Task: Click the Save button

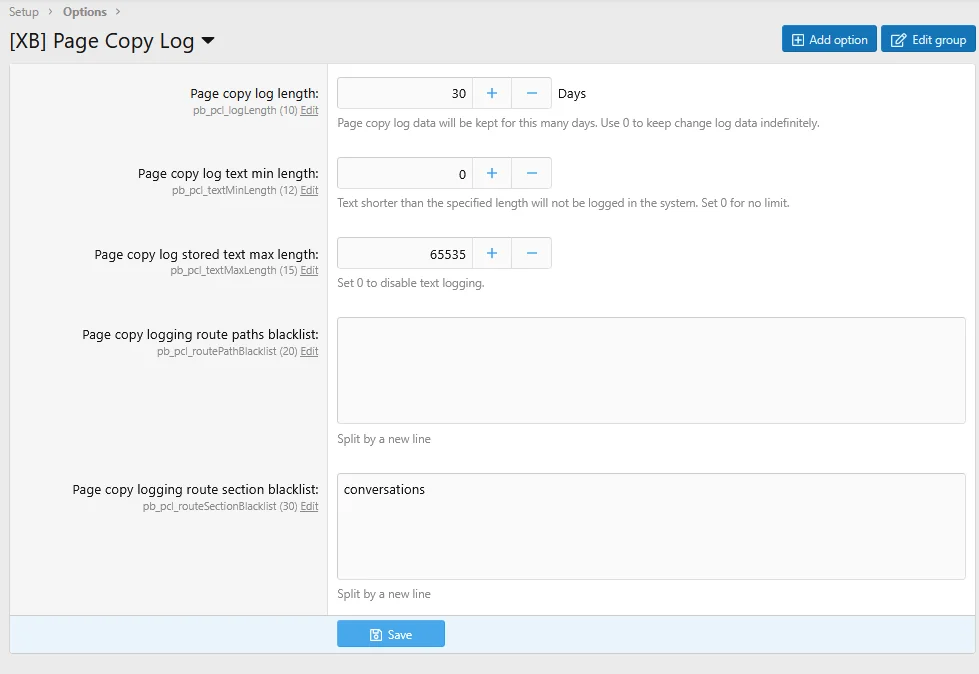Action: pos(390,634)
